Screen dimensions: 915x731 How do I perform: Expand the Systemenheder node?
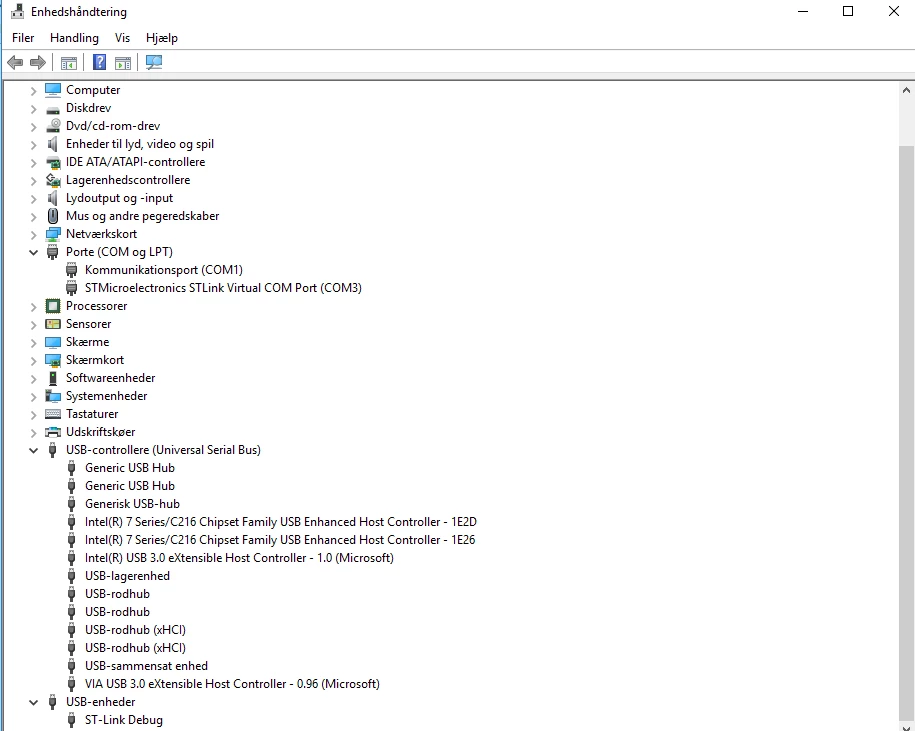[33, 397]
